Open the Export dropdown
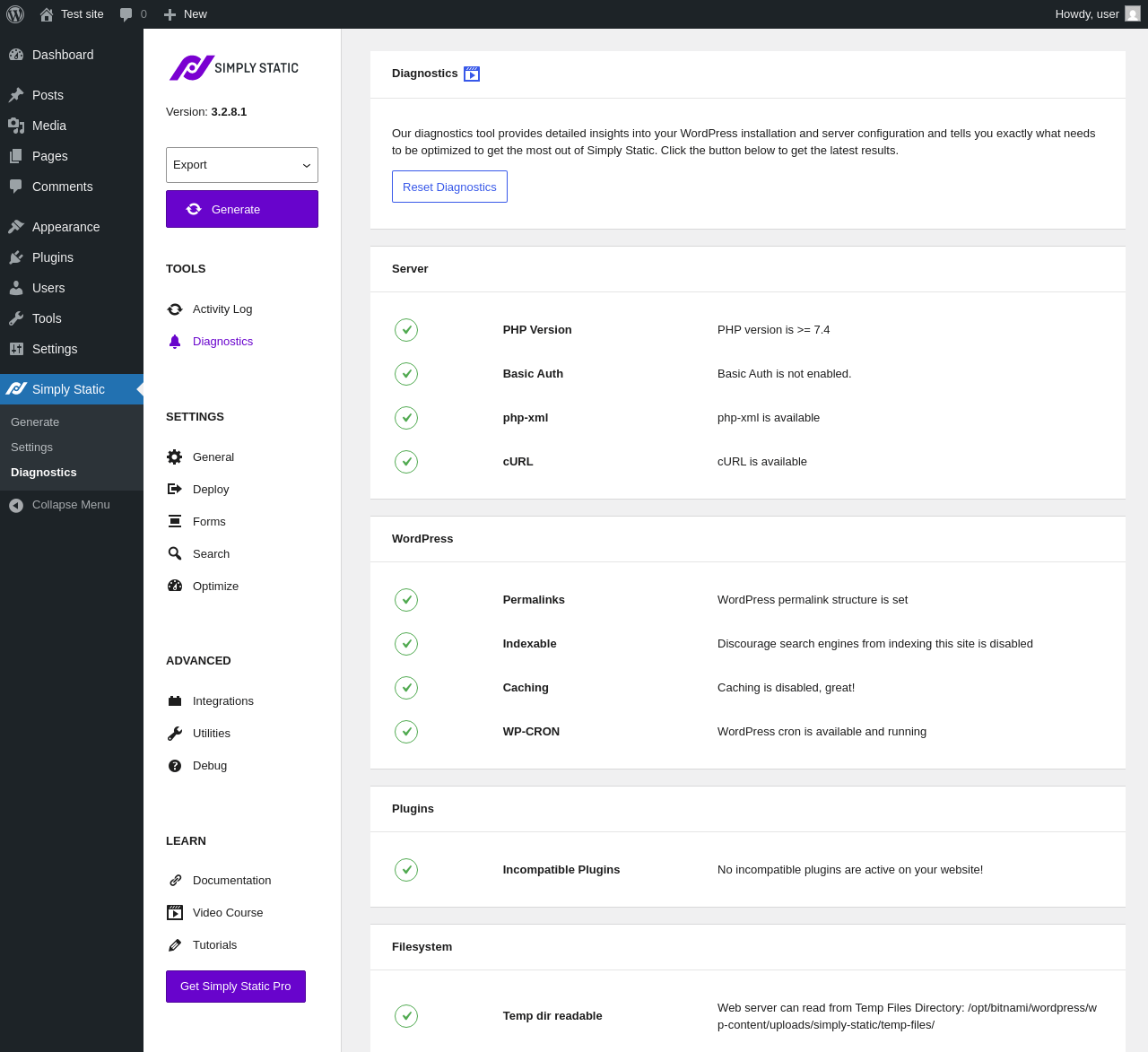This screenshot has height=1052, width=1148. 242,165
